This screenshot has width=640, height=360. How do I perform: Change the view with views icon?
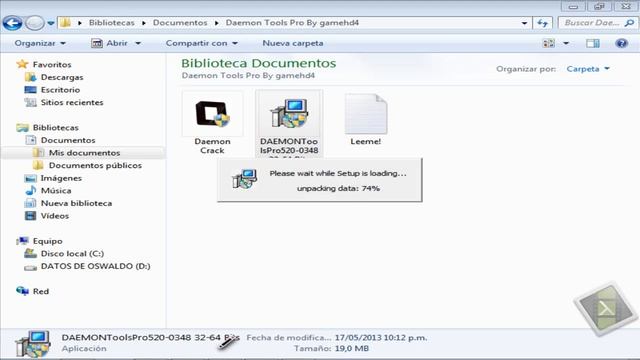click(x=549, y=43)
